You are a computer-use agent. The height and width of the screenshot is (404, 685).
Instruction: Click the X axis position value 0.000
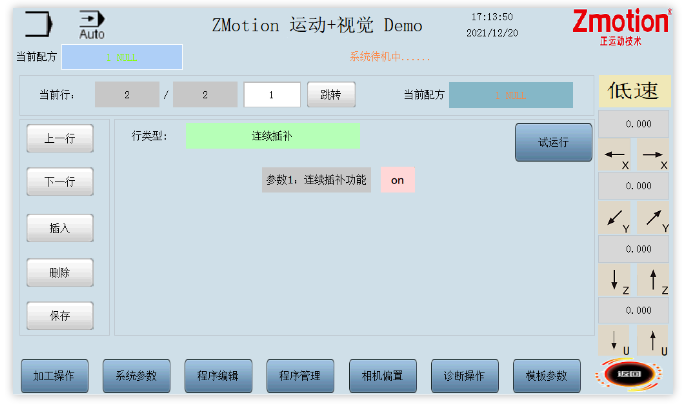(634, 124)
